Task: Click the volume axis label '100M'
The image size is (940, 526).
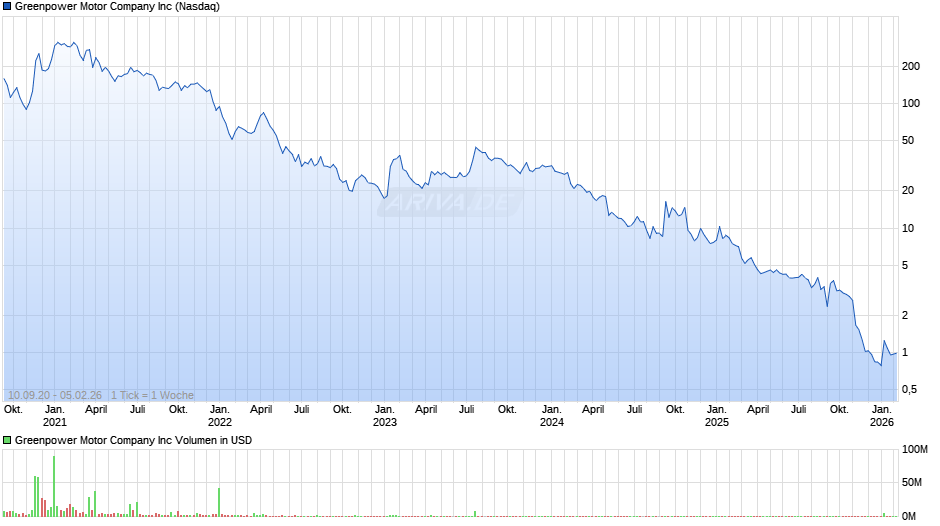Action: (915, 450)
